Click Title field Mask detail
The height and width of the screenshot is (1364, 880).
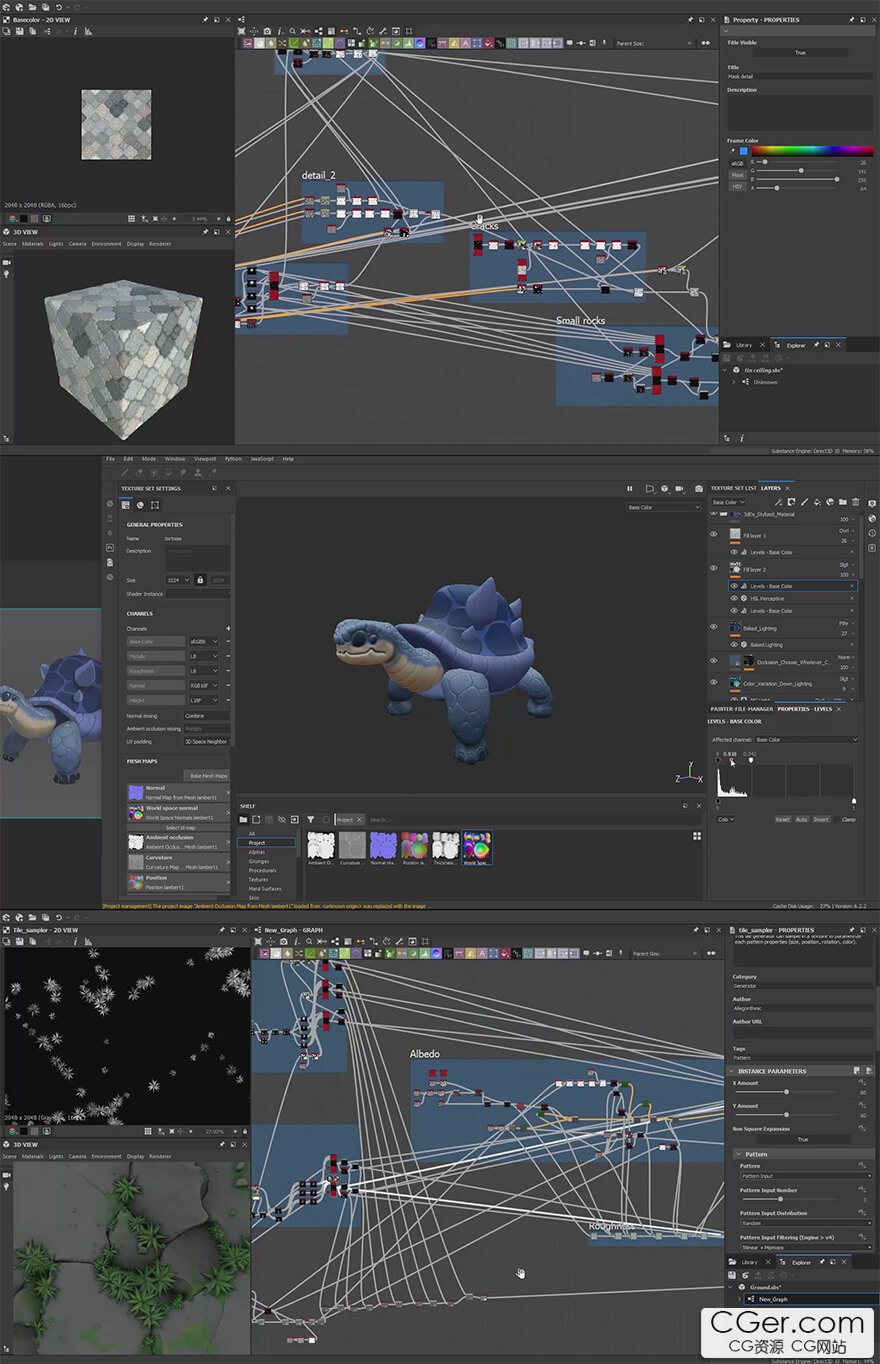[x=800, y=76]
